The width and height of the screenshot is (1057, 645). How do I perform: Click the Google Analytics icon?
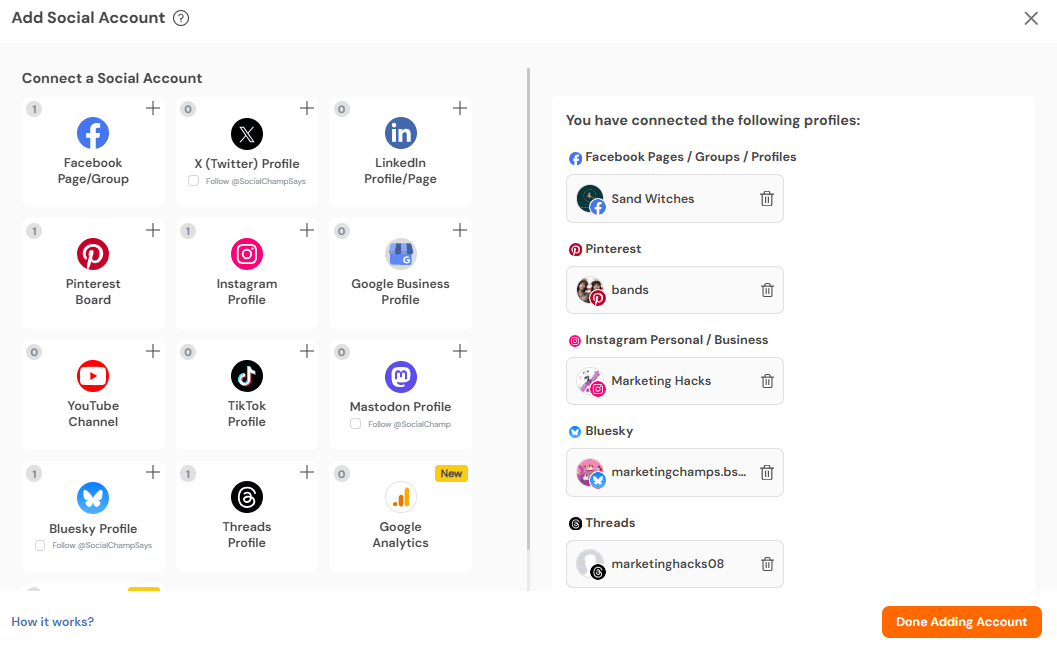point(400,497)
